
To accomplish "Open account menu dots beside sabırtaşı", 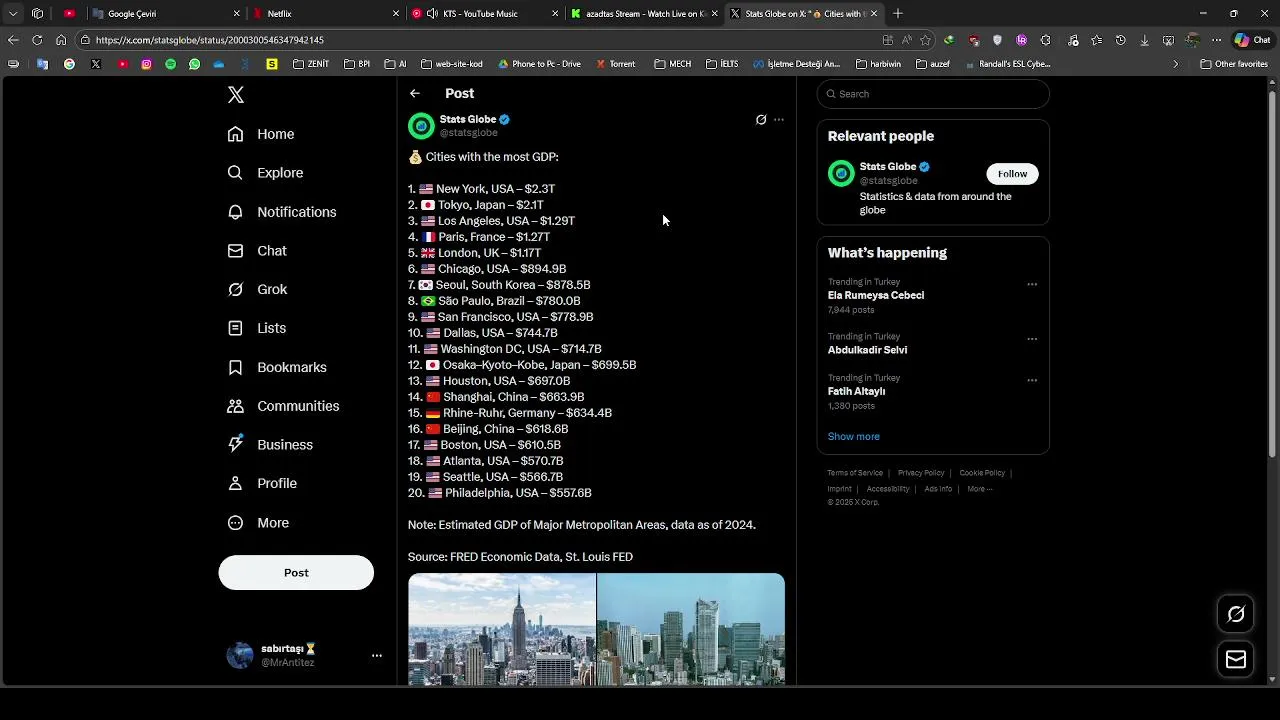I will click(377, 656).
